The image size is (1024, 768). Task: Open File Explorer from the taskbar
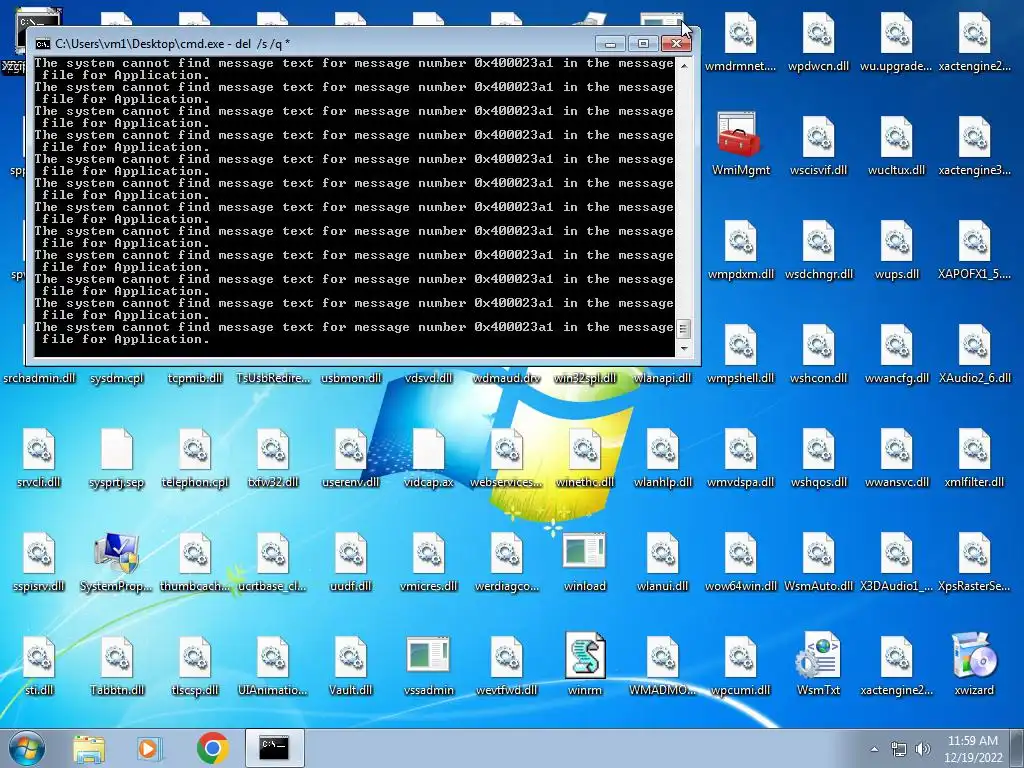pyautogui.click(x=89, y=748)
